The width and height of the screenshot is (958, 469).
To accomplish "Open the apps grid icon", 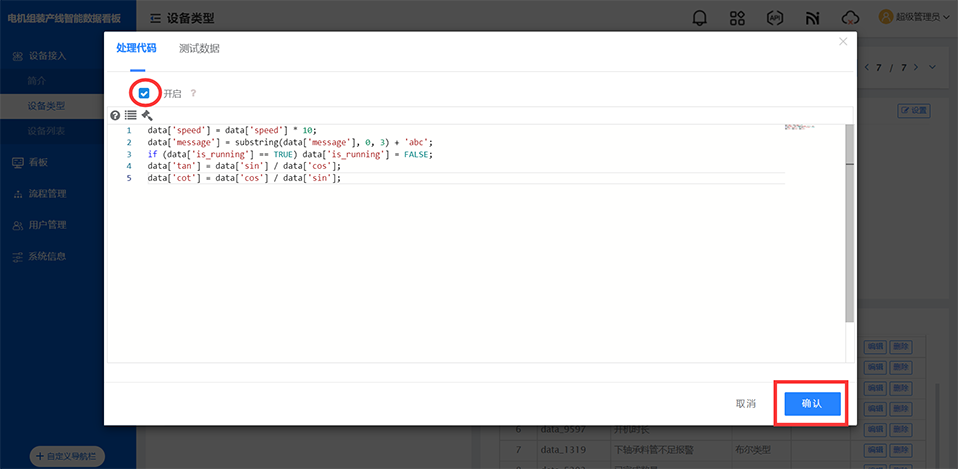I will (x=737, y=18).
